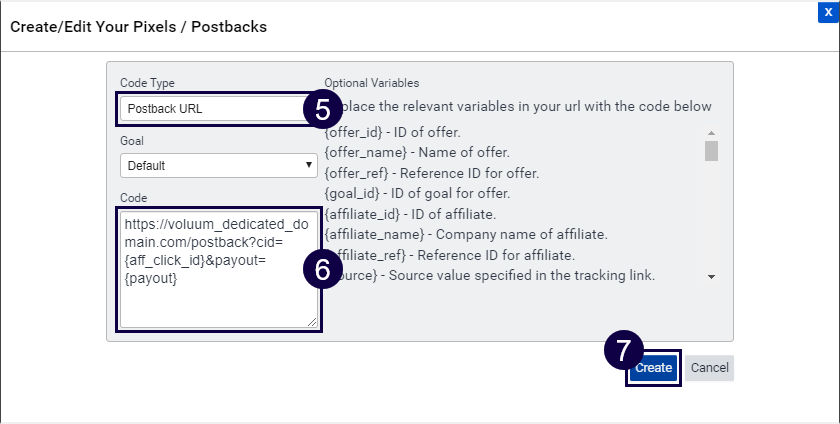This screenshot has width=840, height=424.
Task: Click inside the Code text area
Action: point(218,268)
